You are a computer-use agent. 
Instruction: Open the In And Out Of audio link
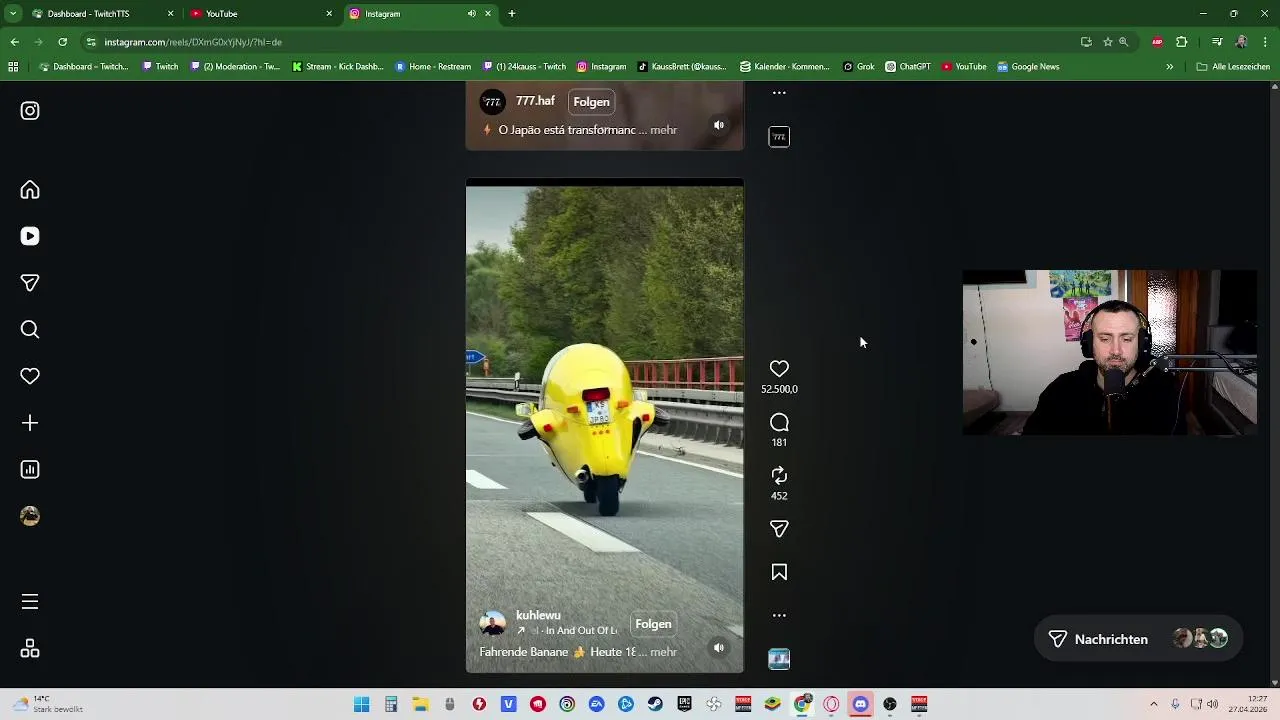(566, 630)
